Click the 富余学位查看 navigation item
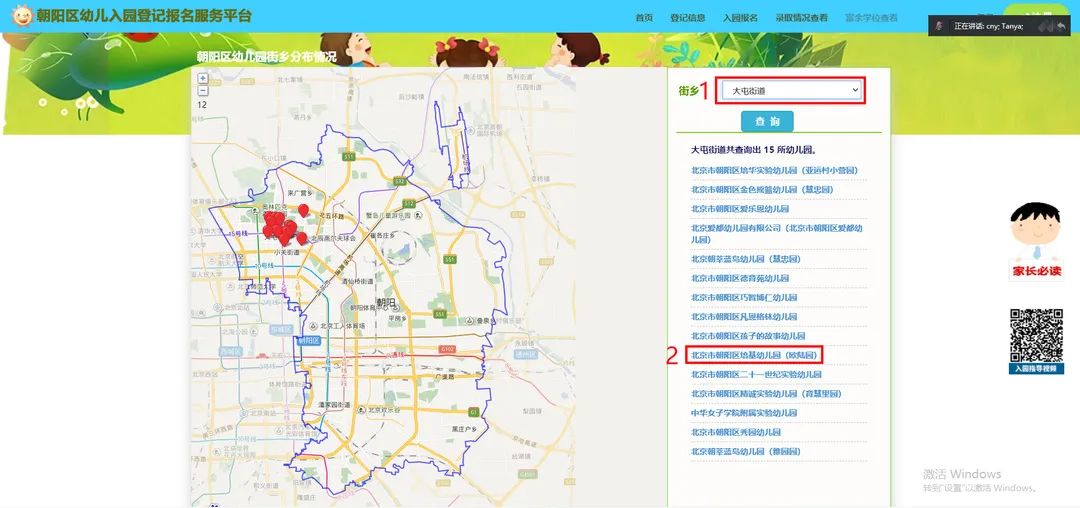 [871, 18]
